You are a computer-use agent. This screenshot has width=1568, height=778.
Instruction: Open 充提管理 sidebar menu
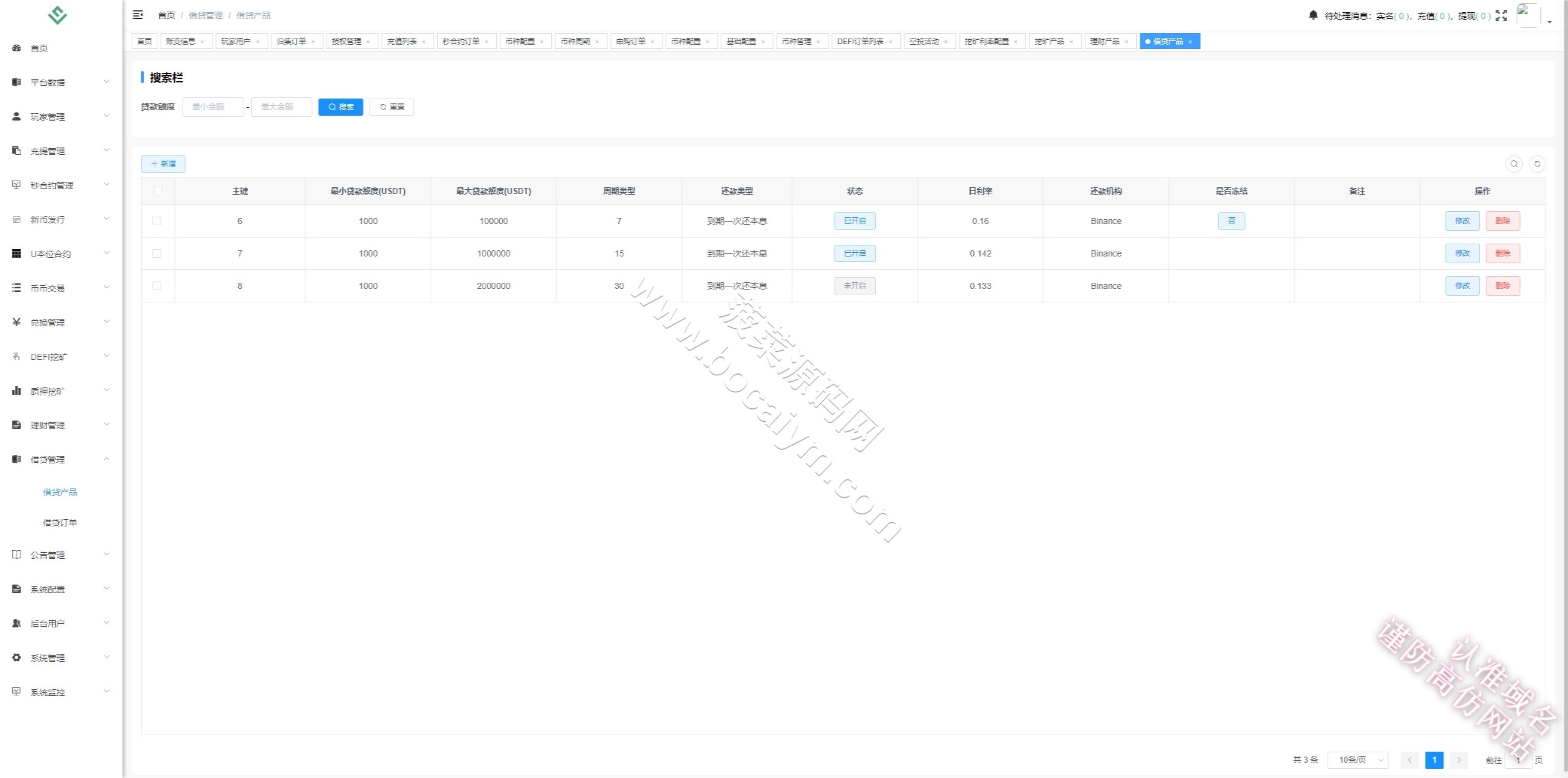pos(61,151)
